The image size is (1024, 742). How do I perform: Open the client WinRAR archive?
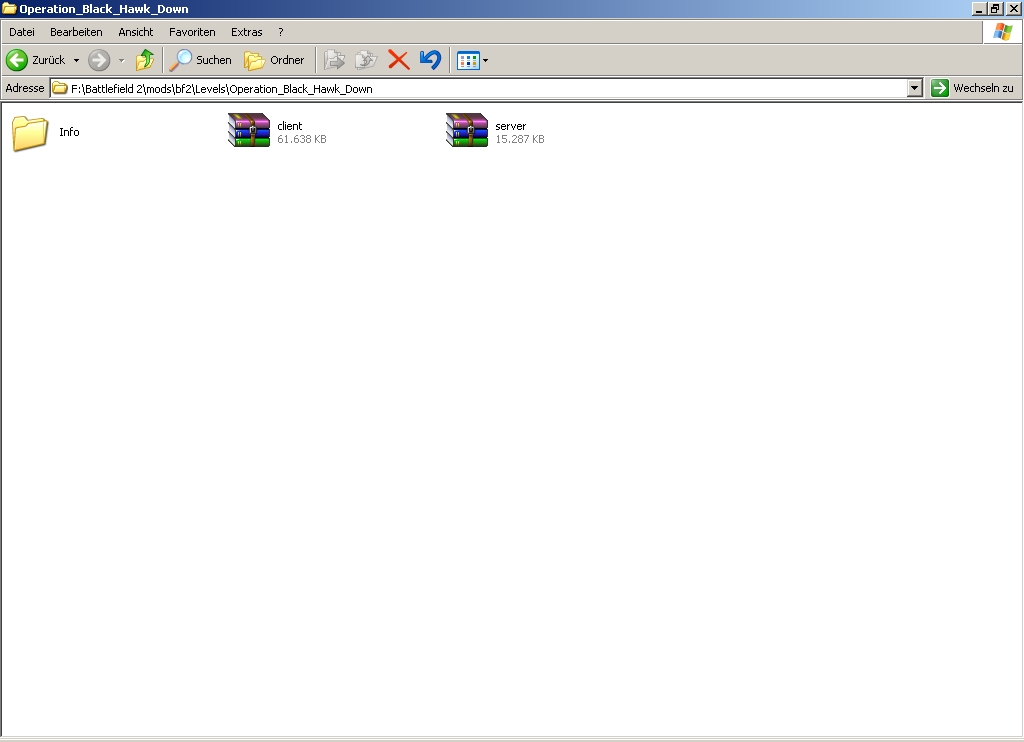[249, 131]
